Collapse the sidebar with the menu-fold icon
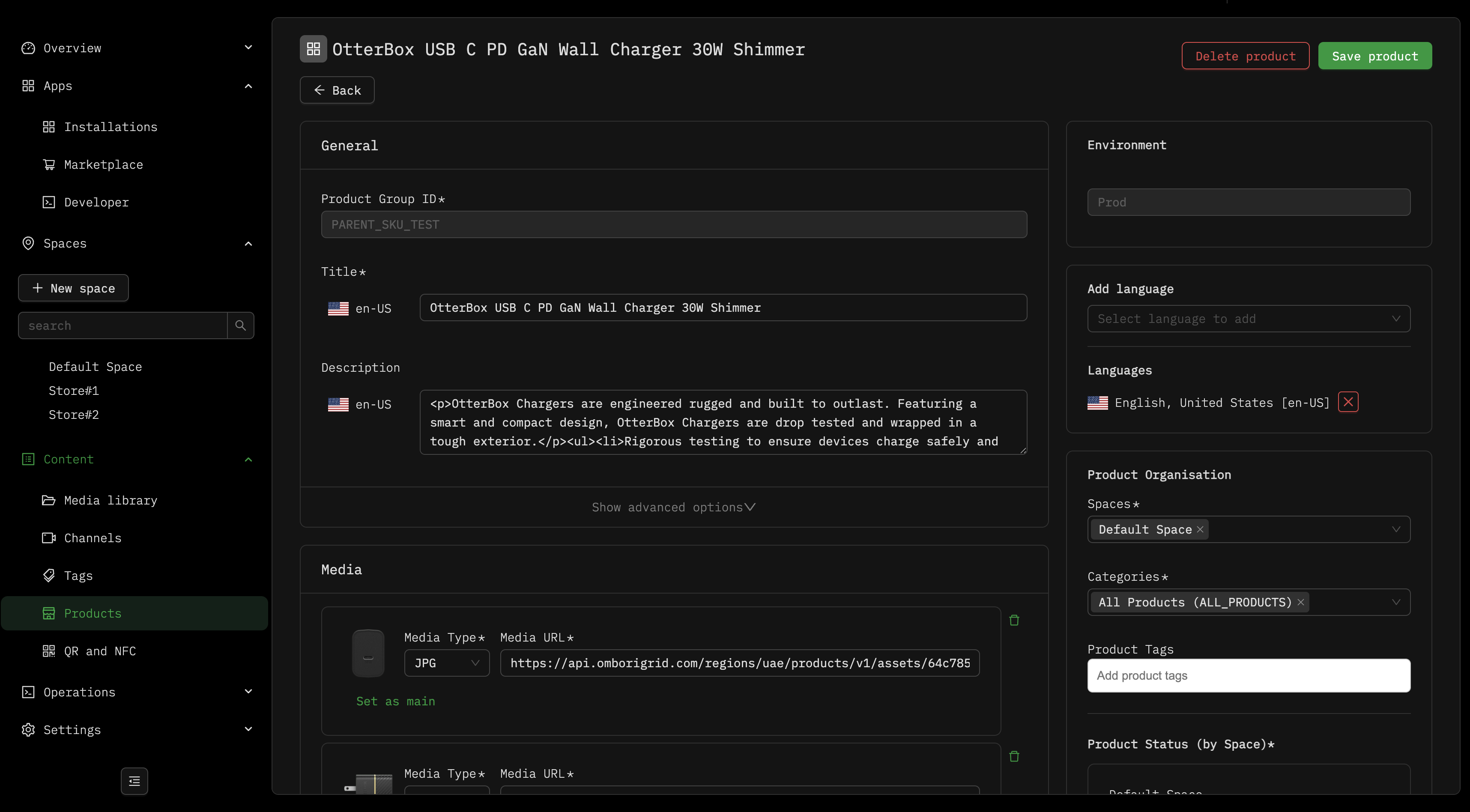Screen dimensions: 1470x812 click(x=134, y=781)
